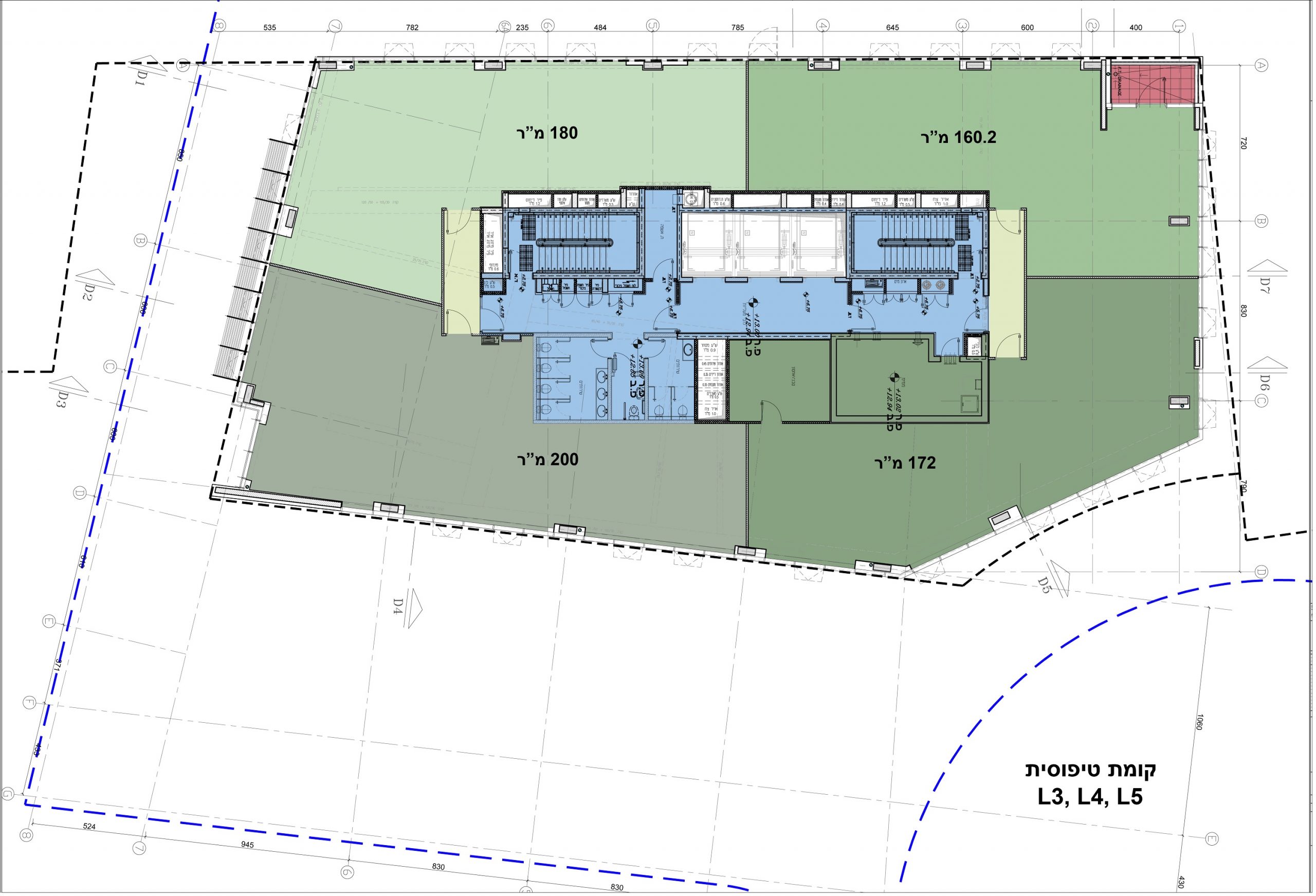Click the L3, L4, L5 floor title
This screenshot has height=896, width=1316.
click(x=1090, y=797)
